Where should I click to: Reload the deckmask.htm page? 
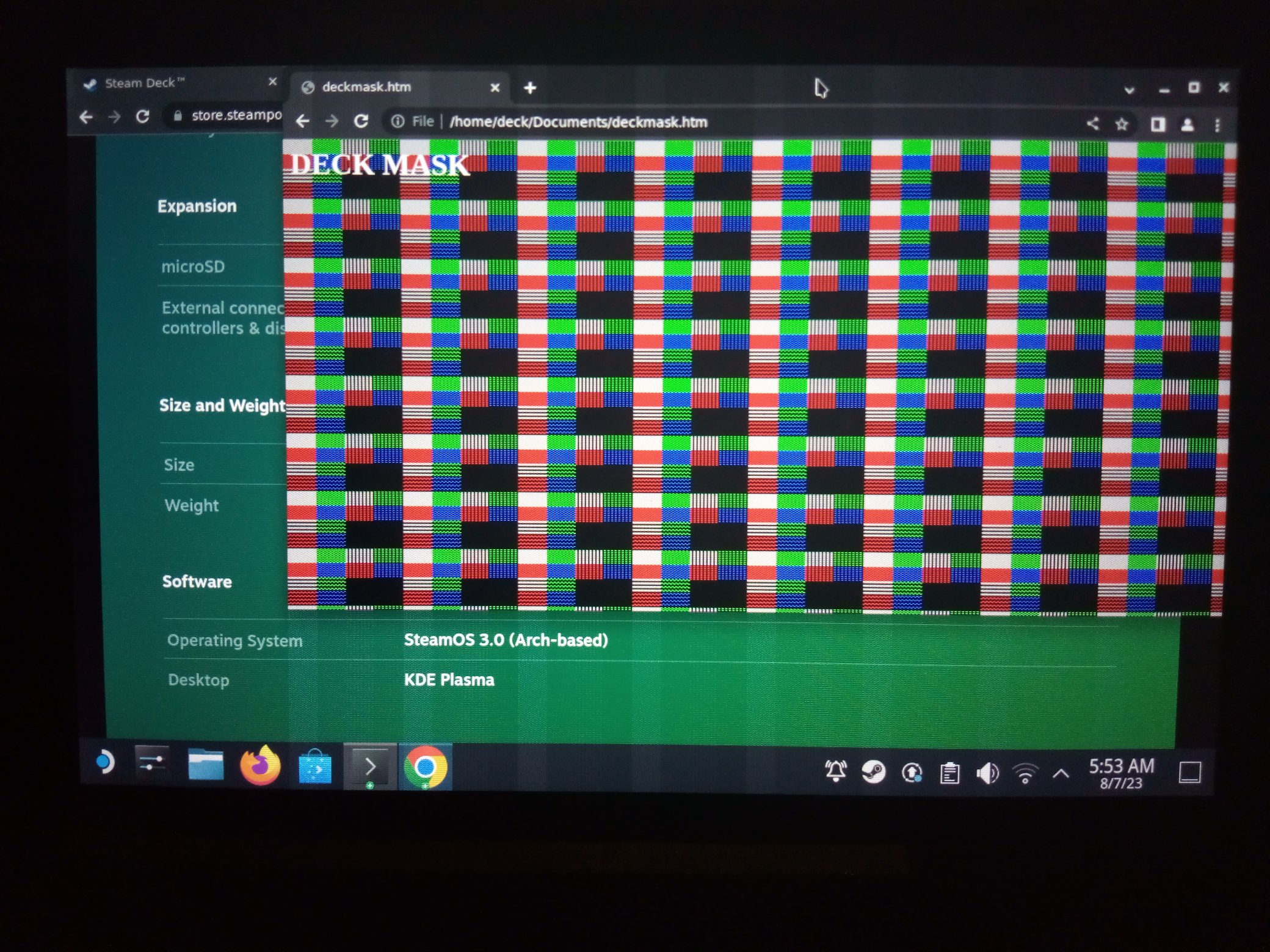click(361, 121)
